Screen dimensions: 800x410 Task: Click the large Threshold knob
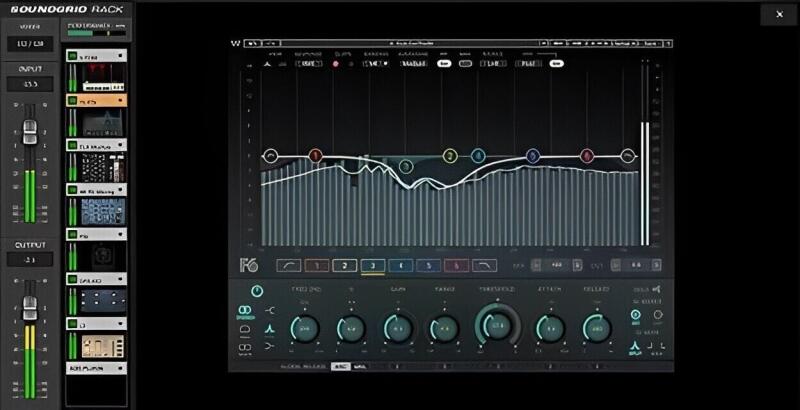[x=496, y=326]
